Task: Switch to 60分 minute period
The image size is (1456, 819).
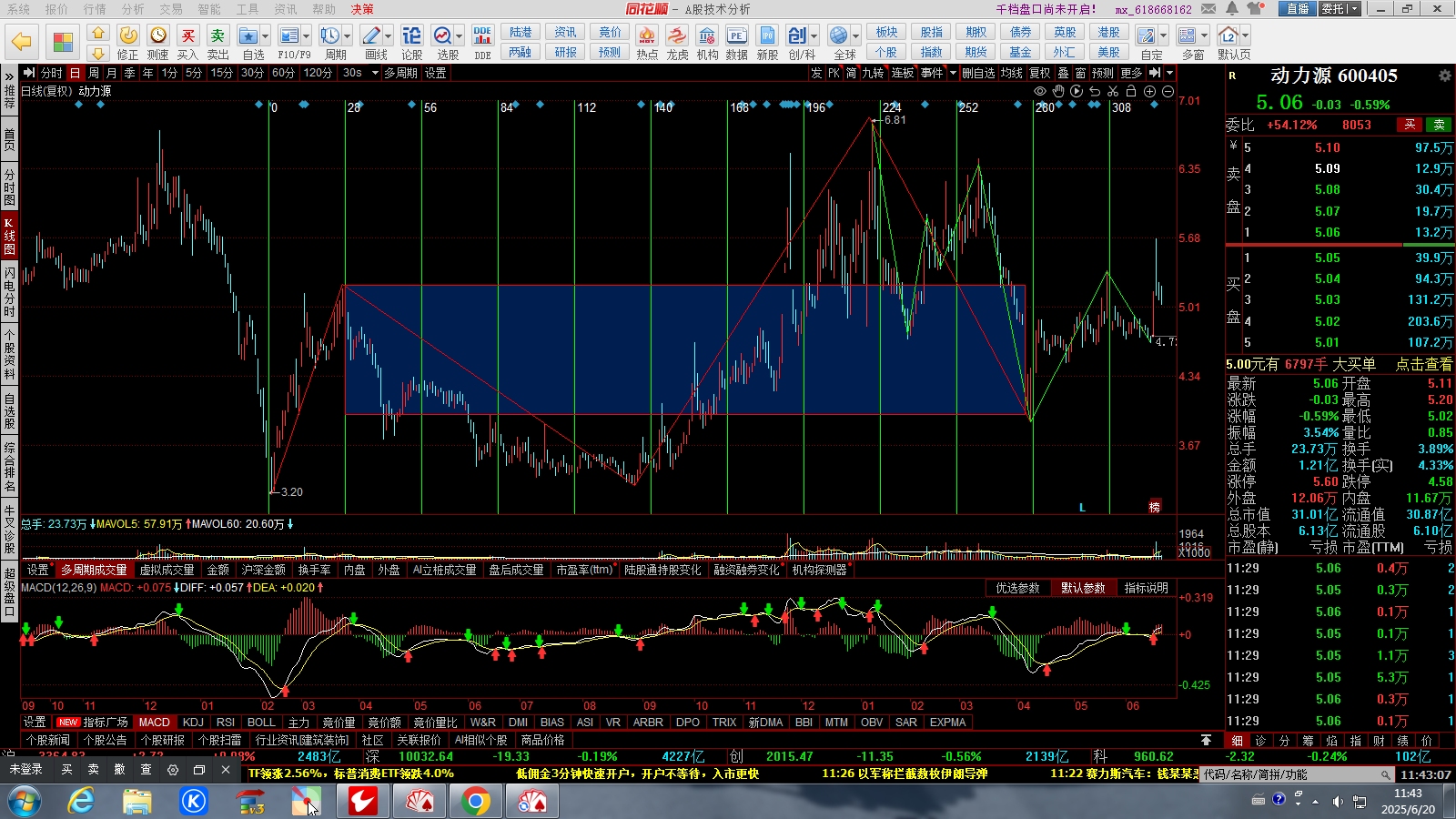Action: pos(283,73)
